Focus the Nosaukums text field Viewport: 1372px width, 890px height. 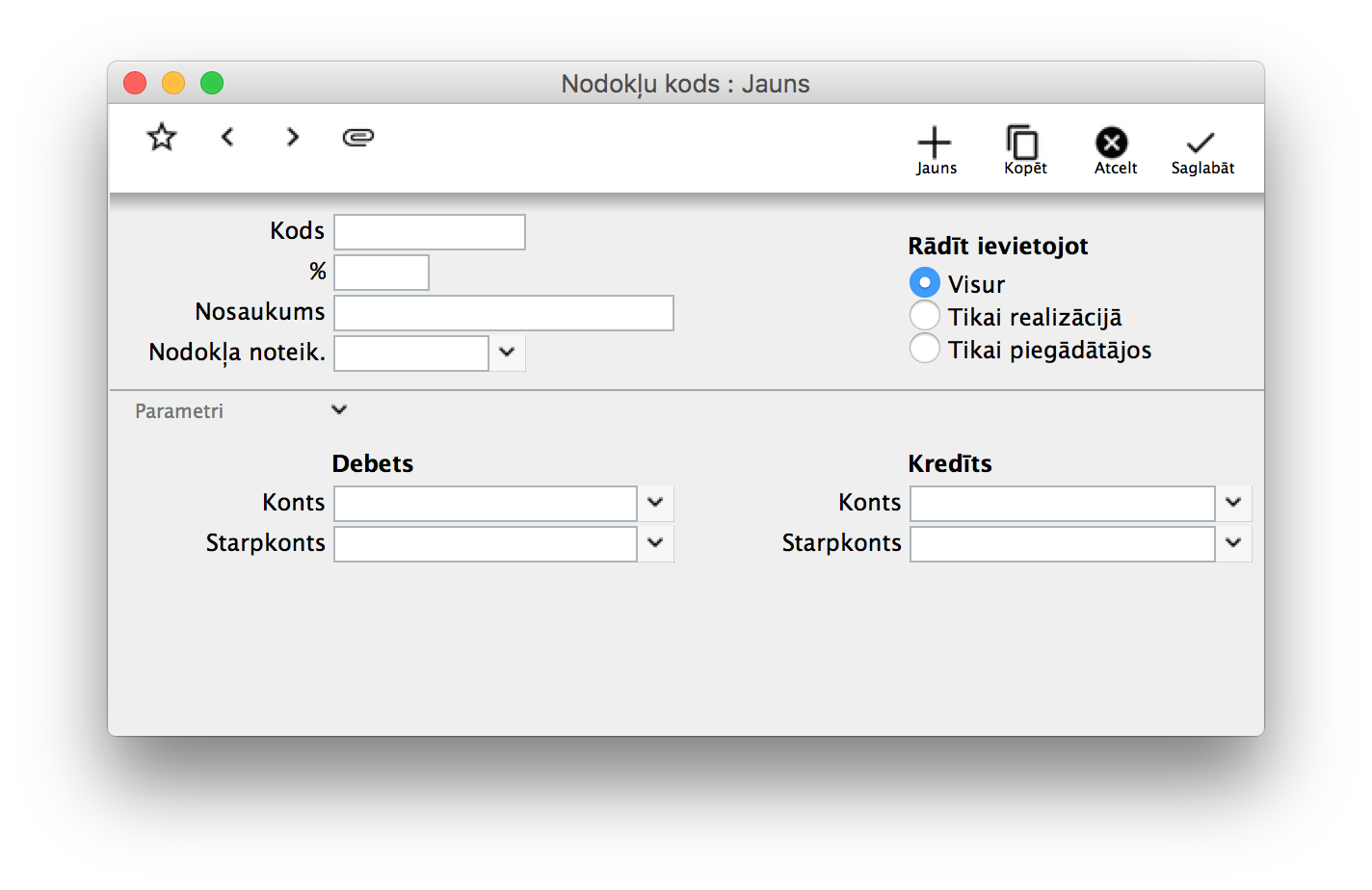tap(503, 313)
